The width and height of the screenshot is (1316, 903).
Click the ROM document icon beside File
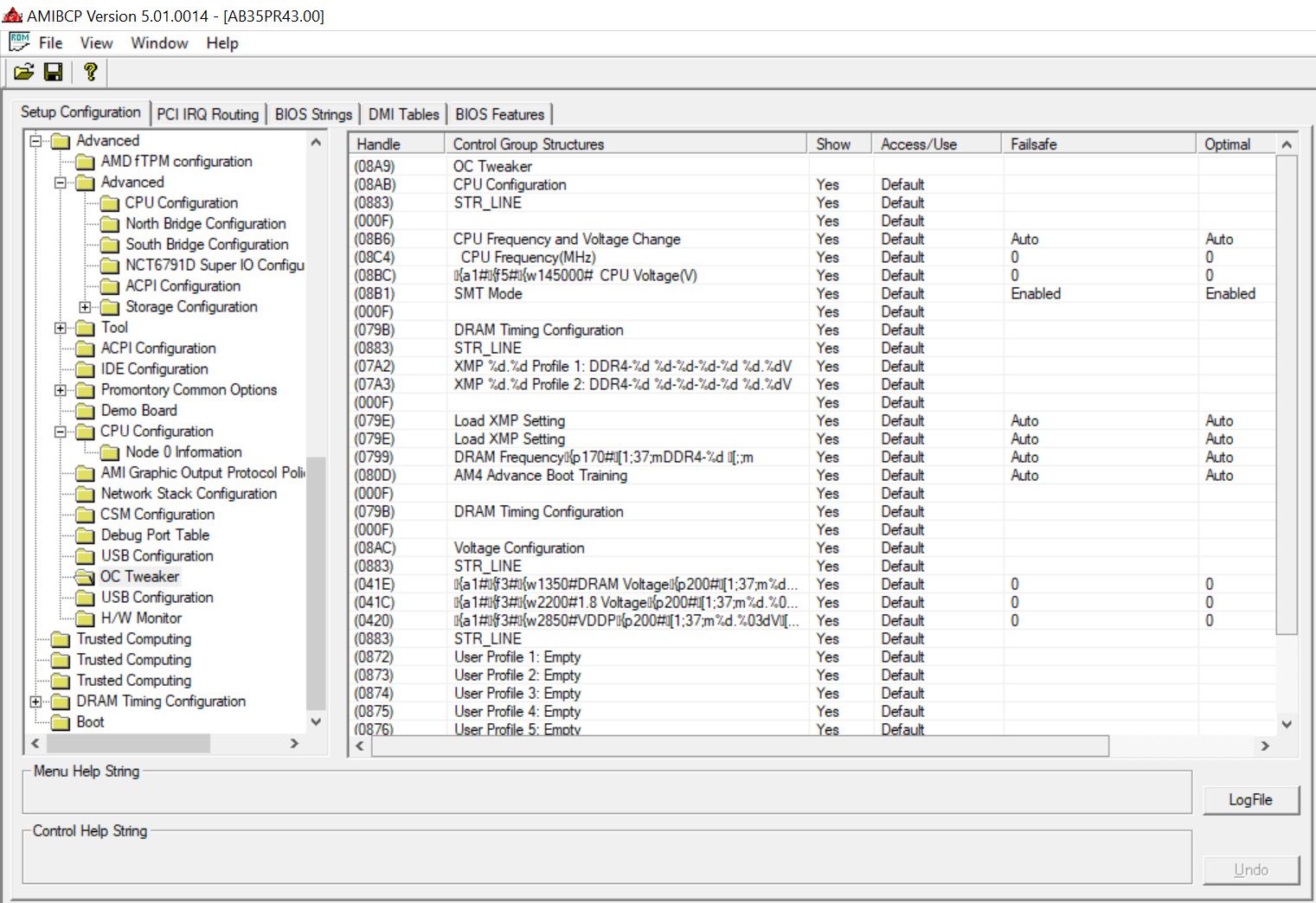19,42
